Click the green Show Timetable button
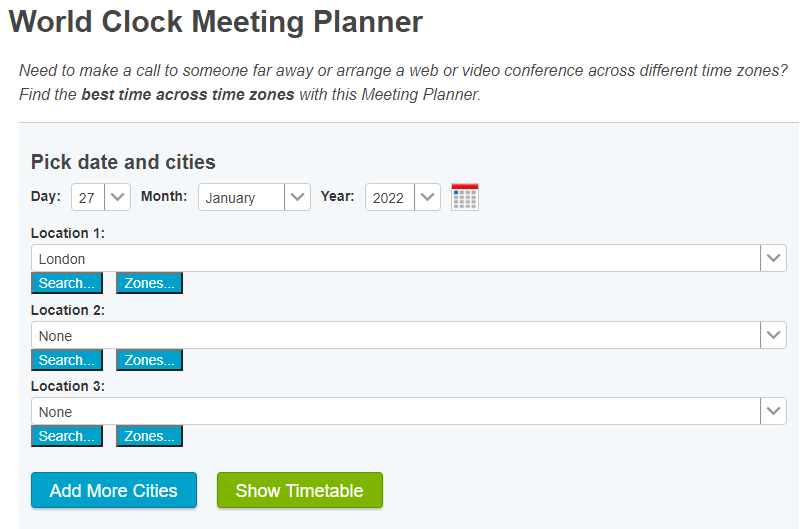810x529 pixels. [299, 490]
